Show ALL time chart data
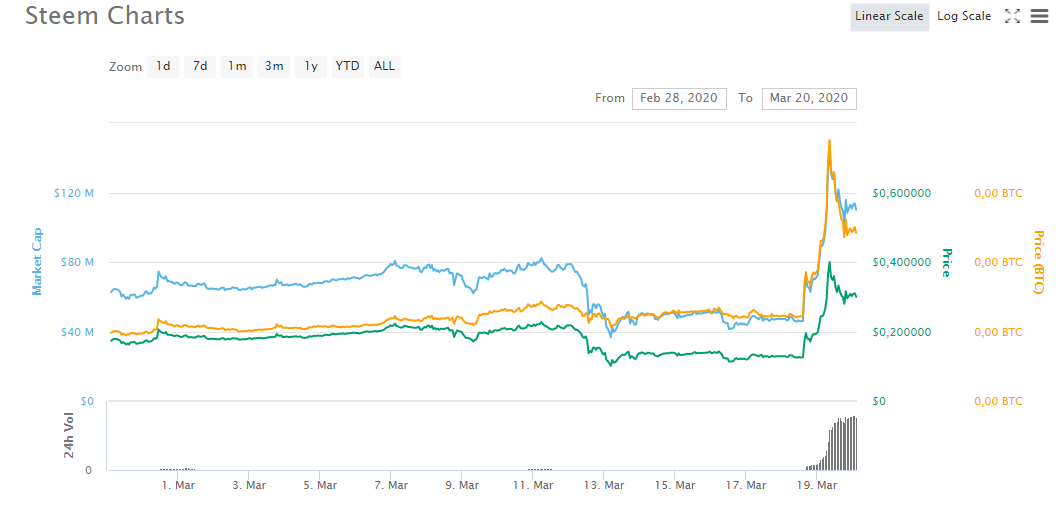The height and width of the screenshot is (511, 1056). coord(384,66)
